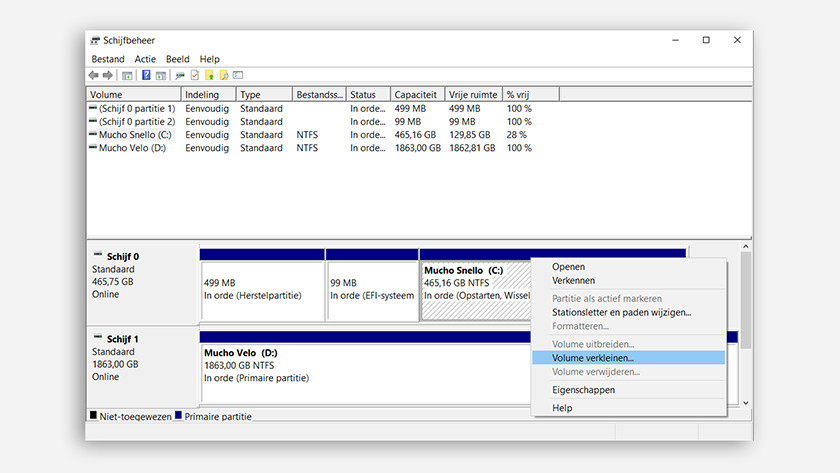Click the volume icon beside Mucho Snello (C:)
The width and height of the screenshot is (840, 473).
point(93,134)
